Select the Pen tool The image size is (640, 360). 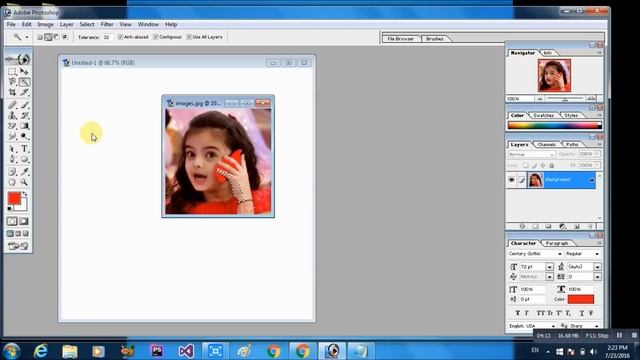pyautogui.click(x=12, y=159)
